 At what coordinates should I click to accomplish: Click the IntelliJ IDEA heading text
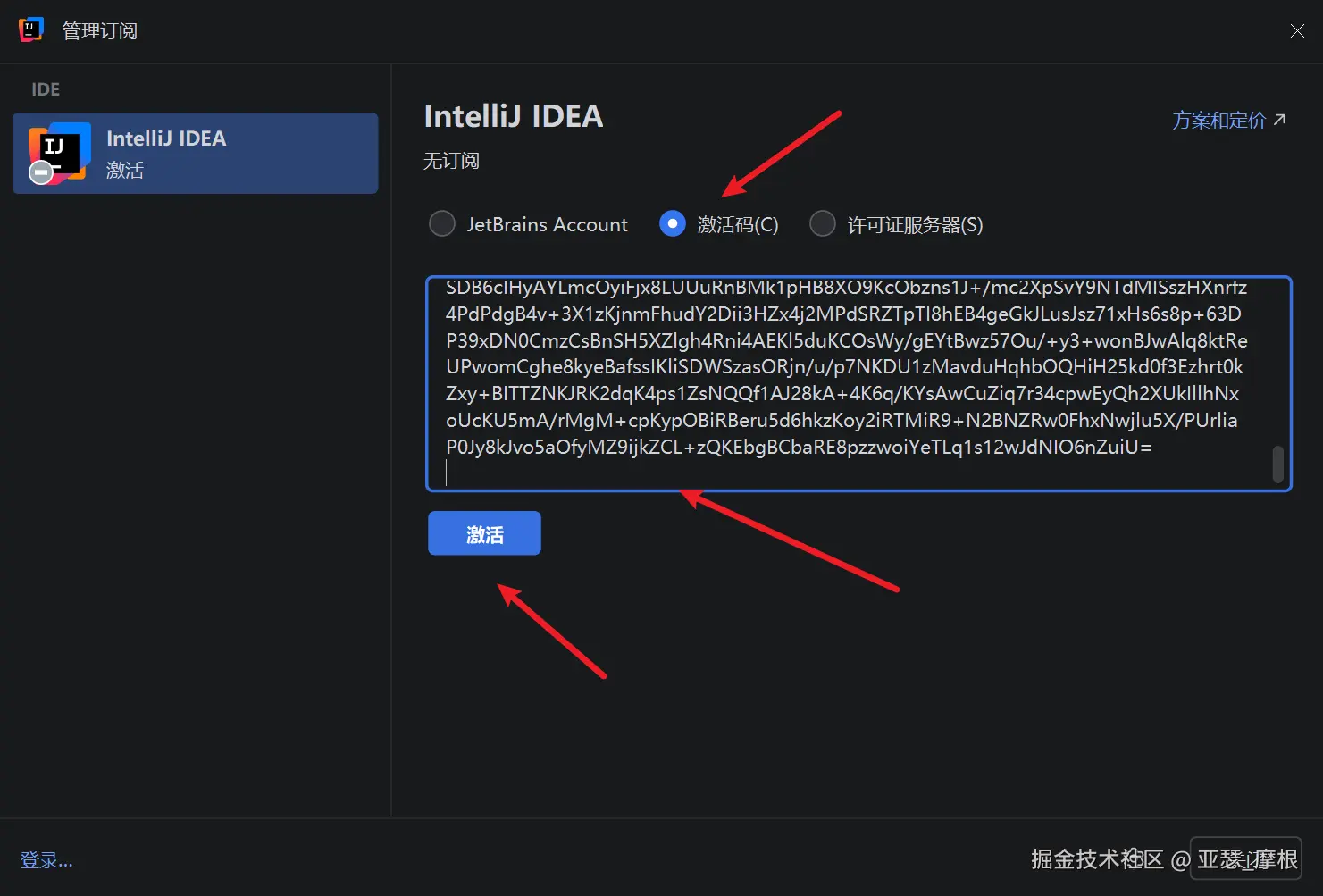pos(514,116)
